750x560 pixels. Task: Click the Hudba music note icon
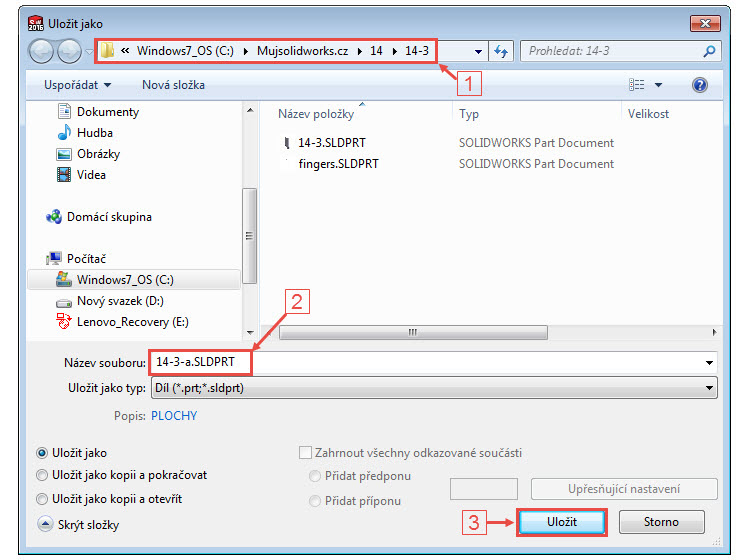pyautogui.click(x=64, y=132)
